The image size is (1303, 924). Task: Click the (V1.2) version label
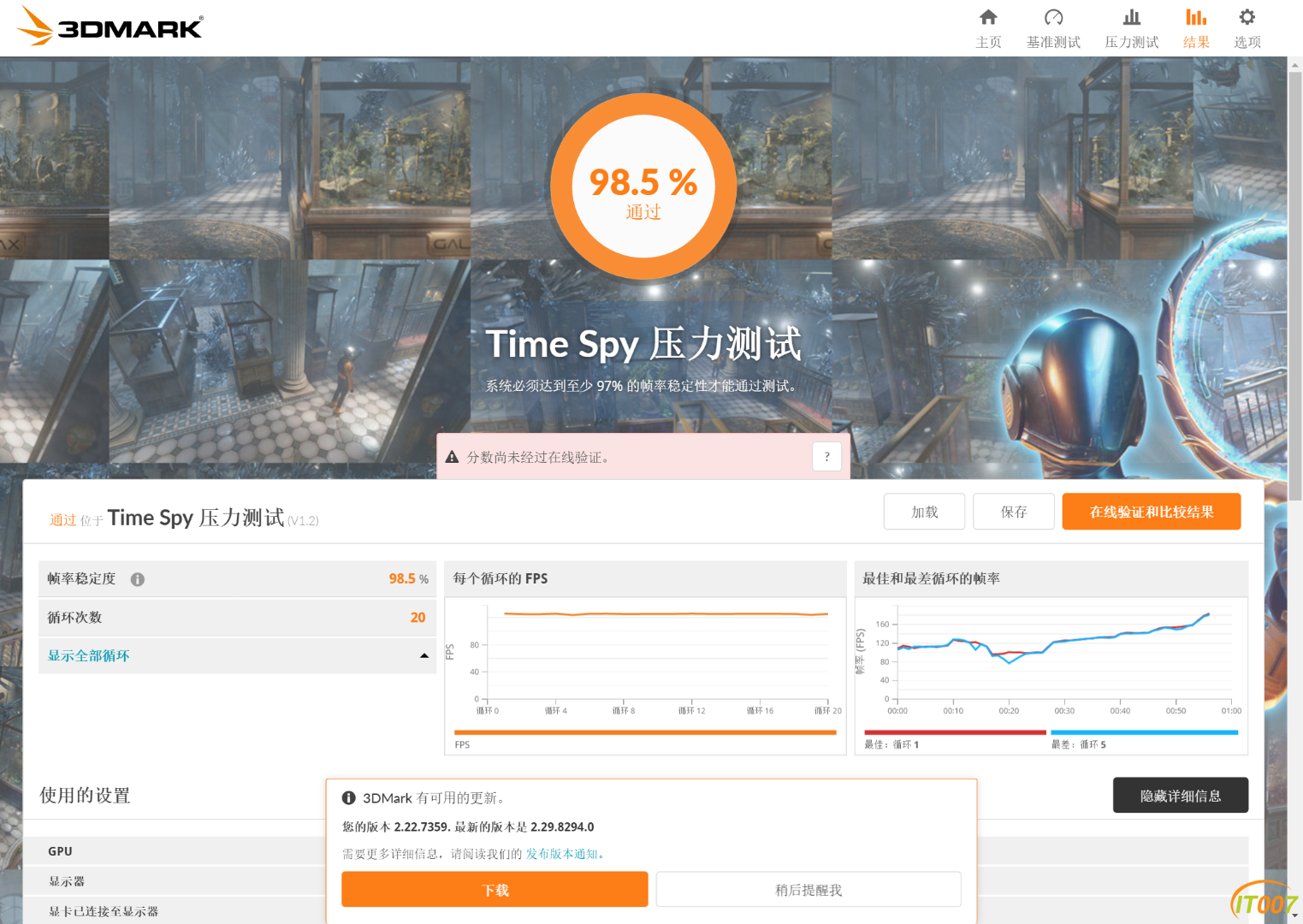[x=303, y=520]
